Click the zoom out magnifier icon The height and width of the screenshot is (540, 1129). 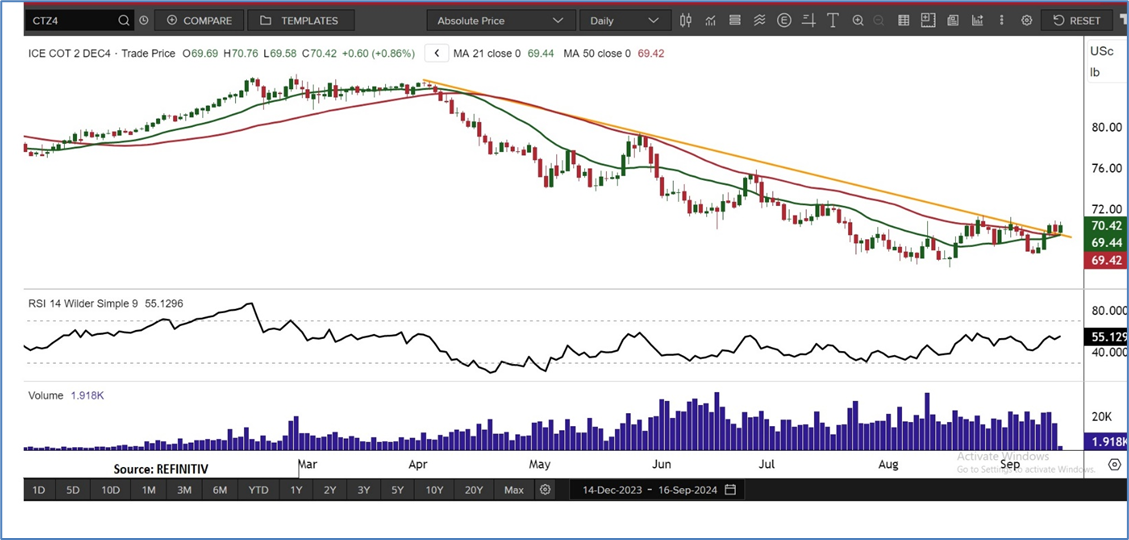point(879,21)
